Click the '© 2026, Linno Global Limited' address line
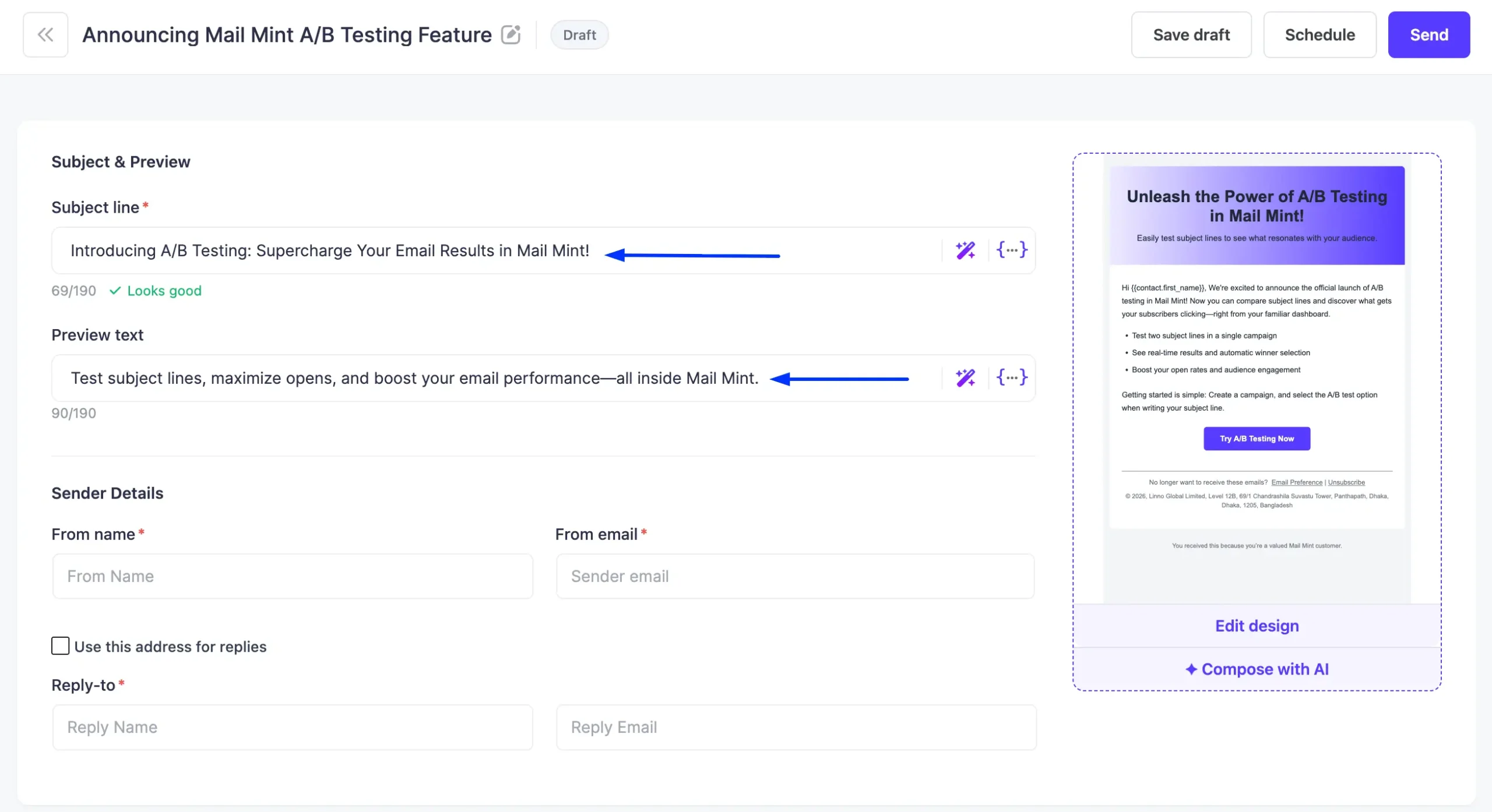The height and width of the screenshot is (812, 1492). pyautogui.click(x=1257, y=501)
